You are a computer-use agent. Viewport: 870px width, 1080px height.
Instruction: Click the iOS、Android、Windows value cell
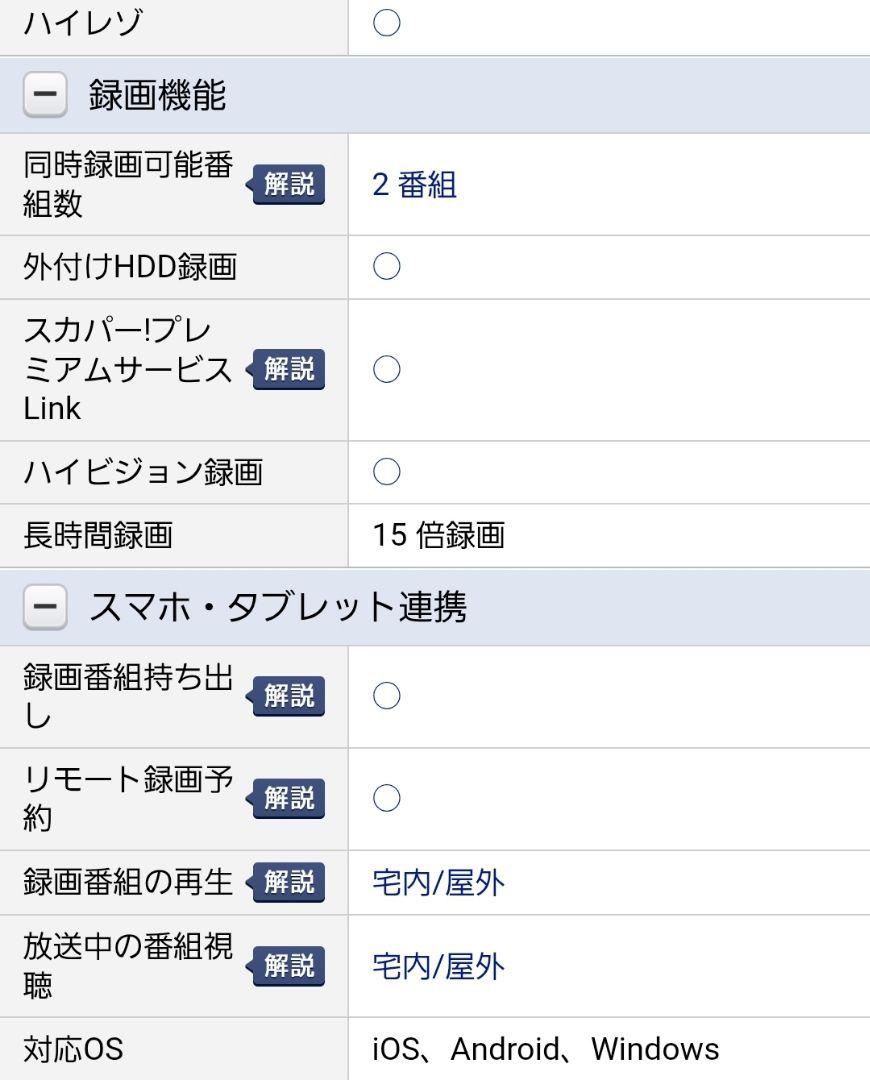609,1049
